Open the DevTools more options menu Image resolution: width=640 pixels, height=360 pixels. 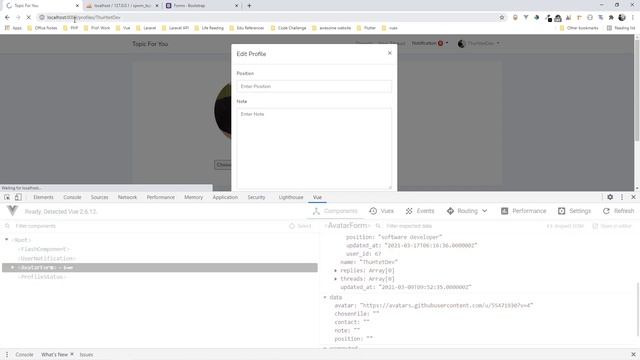pos(622,197)
